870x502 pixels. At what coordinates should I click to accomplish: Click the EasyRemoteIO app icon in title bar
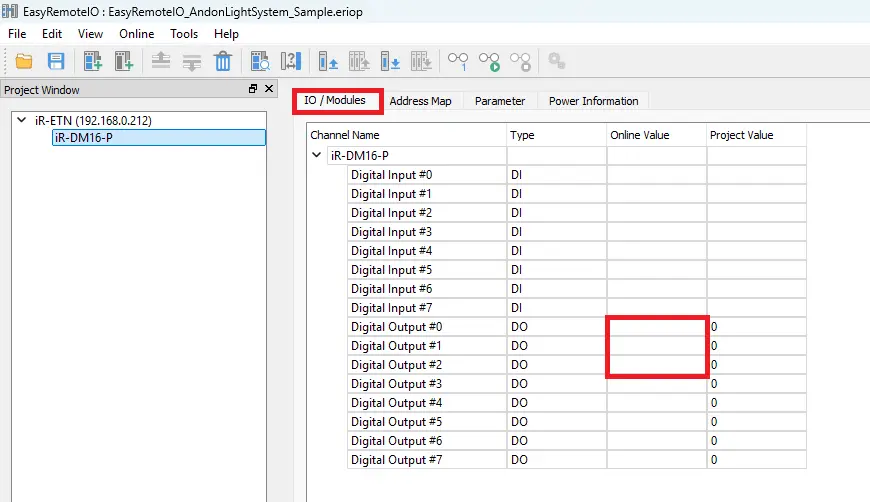pos(10,11)
